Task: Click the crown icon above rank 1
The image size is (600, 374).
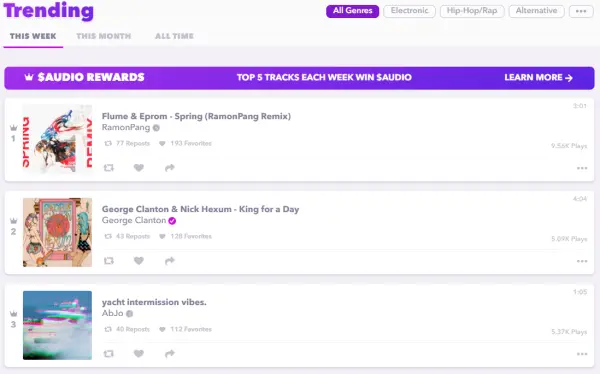Action: coord(13,128)
